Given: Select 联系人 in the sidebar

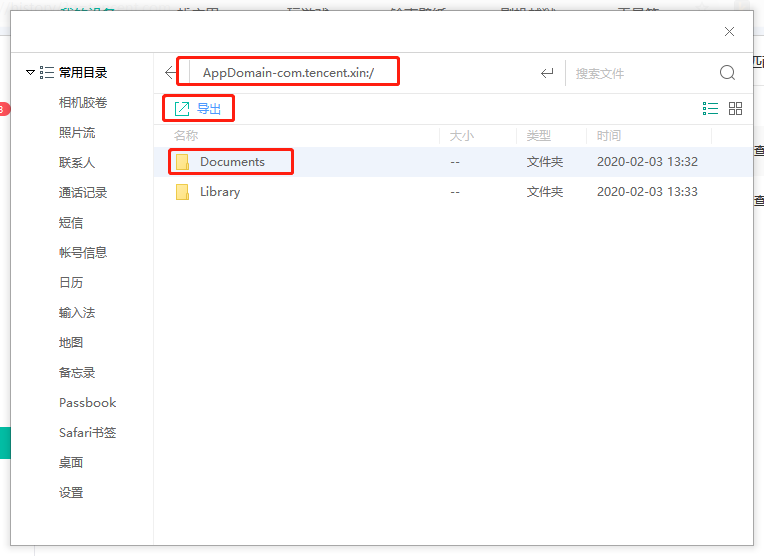Looking at the screenshot, I should [x=77, y=163].
